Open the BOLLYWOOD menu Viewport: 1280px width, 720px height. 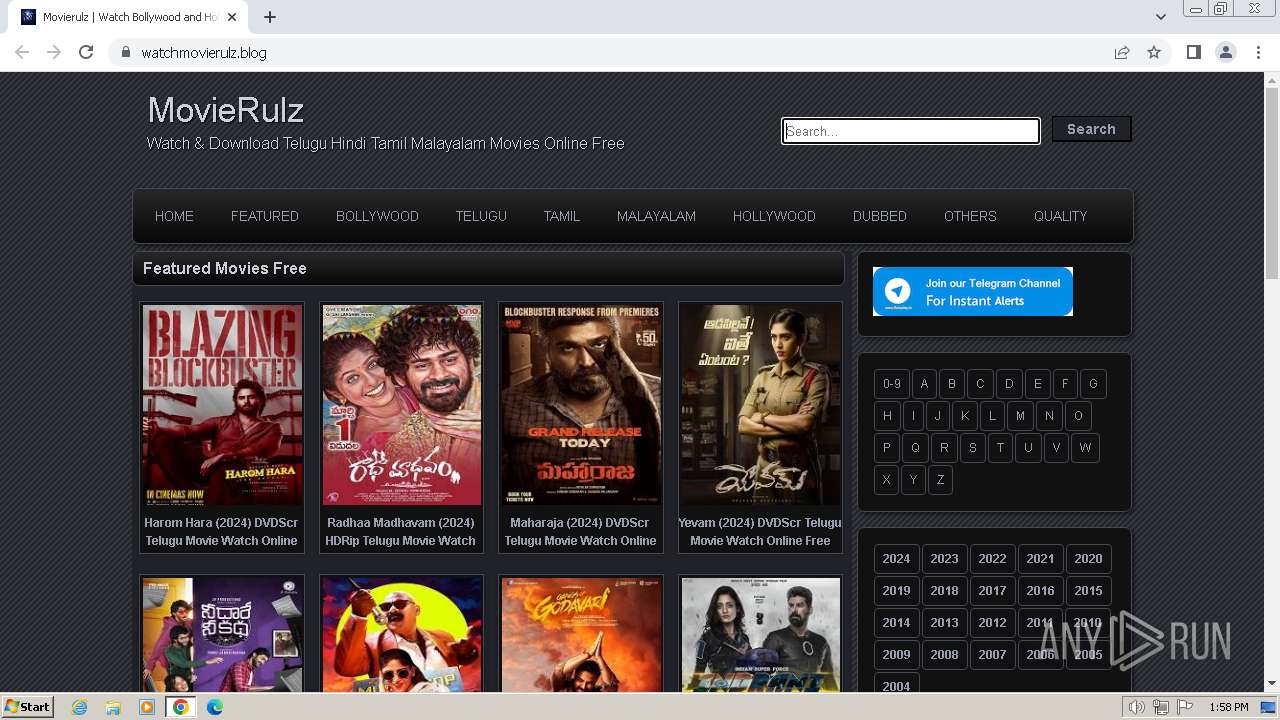377,216
